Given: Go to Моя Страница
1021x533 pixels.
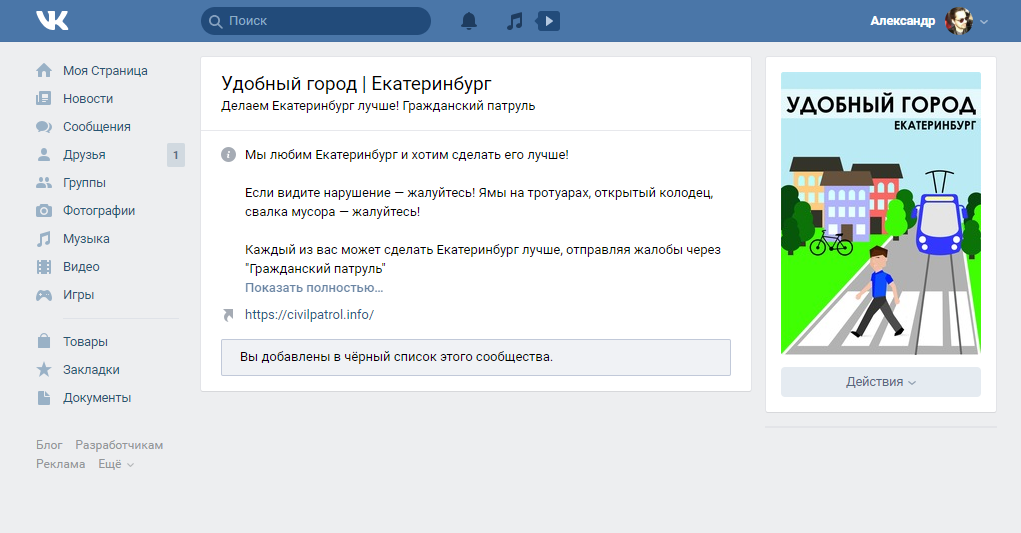Looking at the screenshot, I should [105, 71].
